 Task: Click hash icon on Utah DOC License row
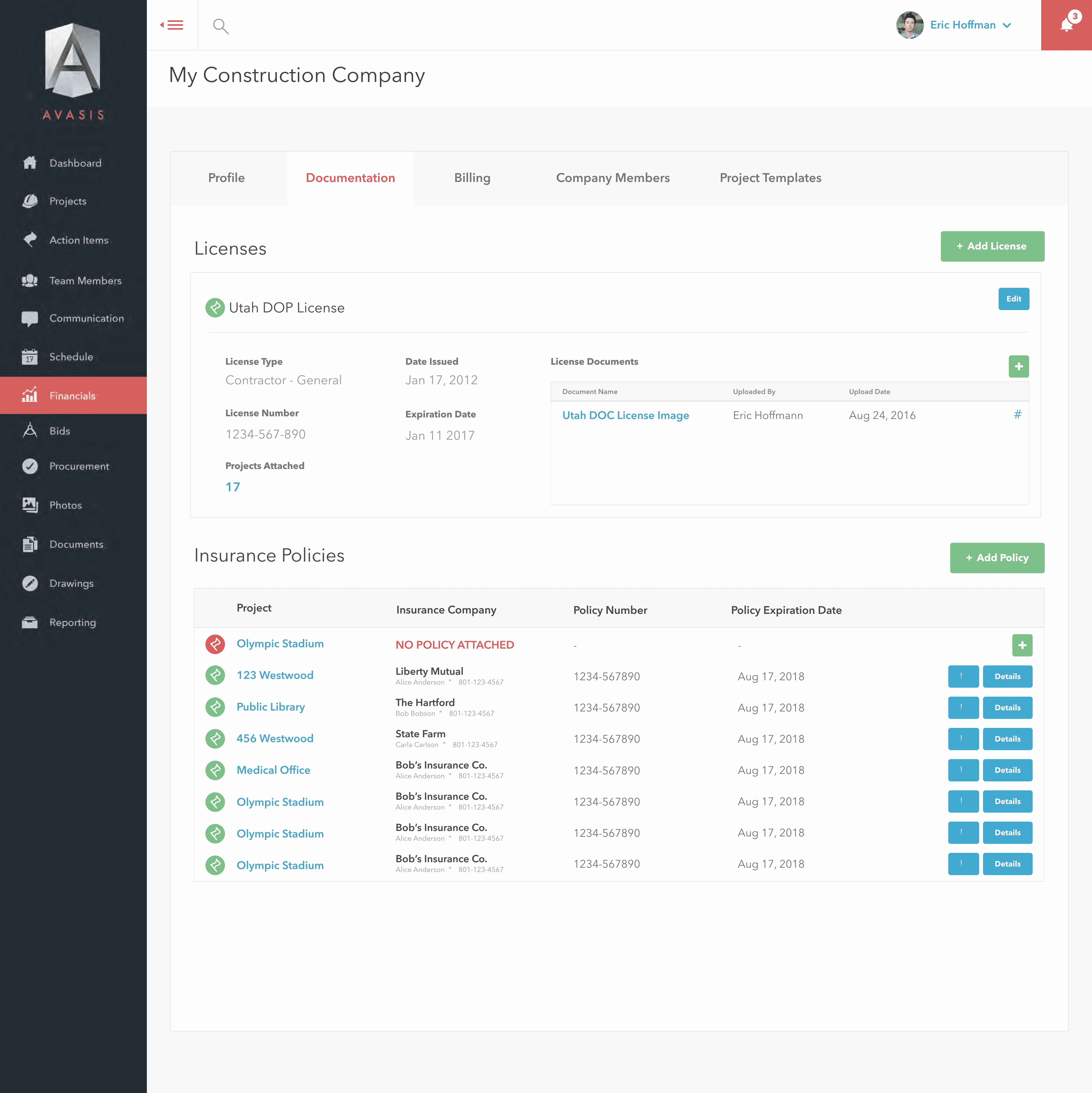[1017, 415]
